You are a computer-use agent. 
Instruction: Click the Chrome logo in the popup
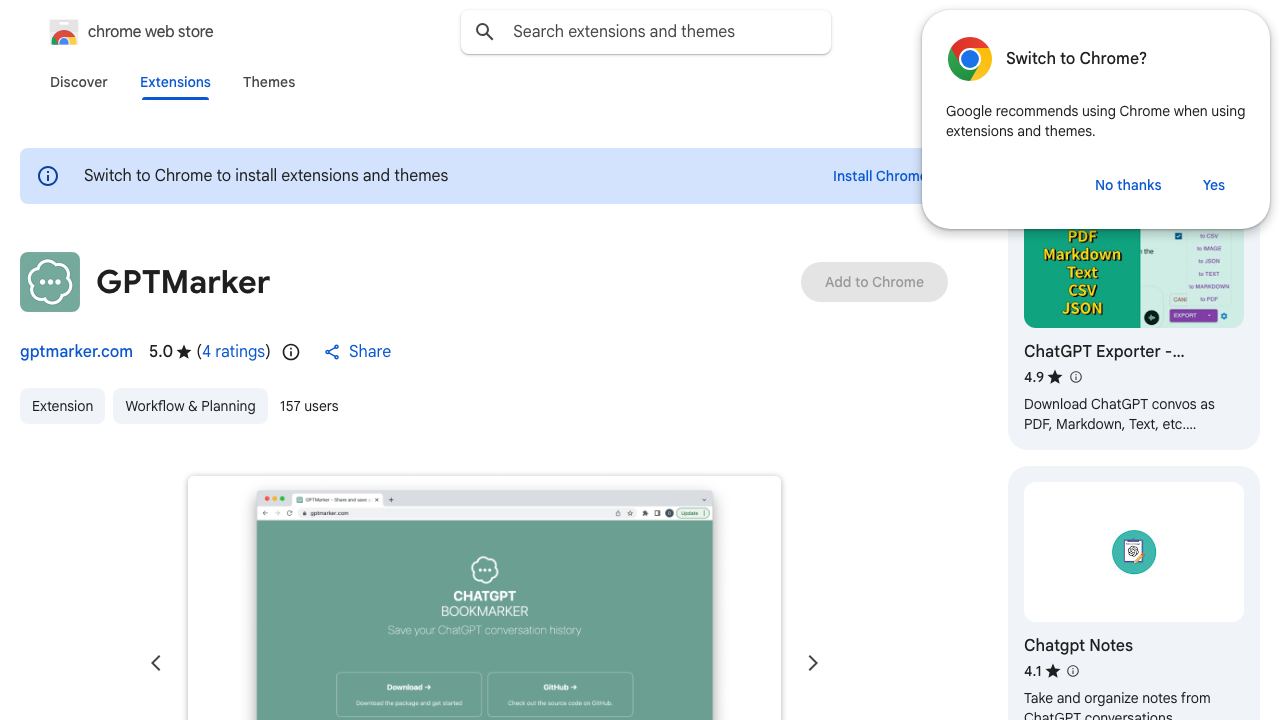[969, 59]
